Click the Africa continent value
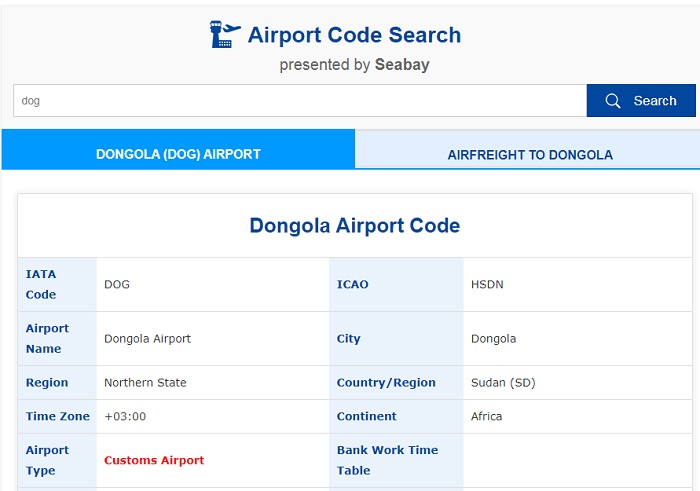Image resolution: width=700 pixels, height=491 pixels. click(486, 416)
